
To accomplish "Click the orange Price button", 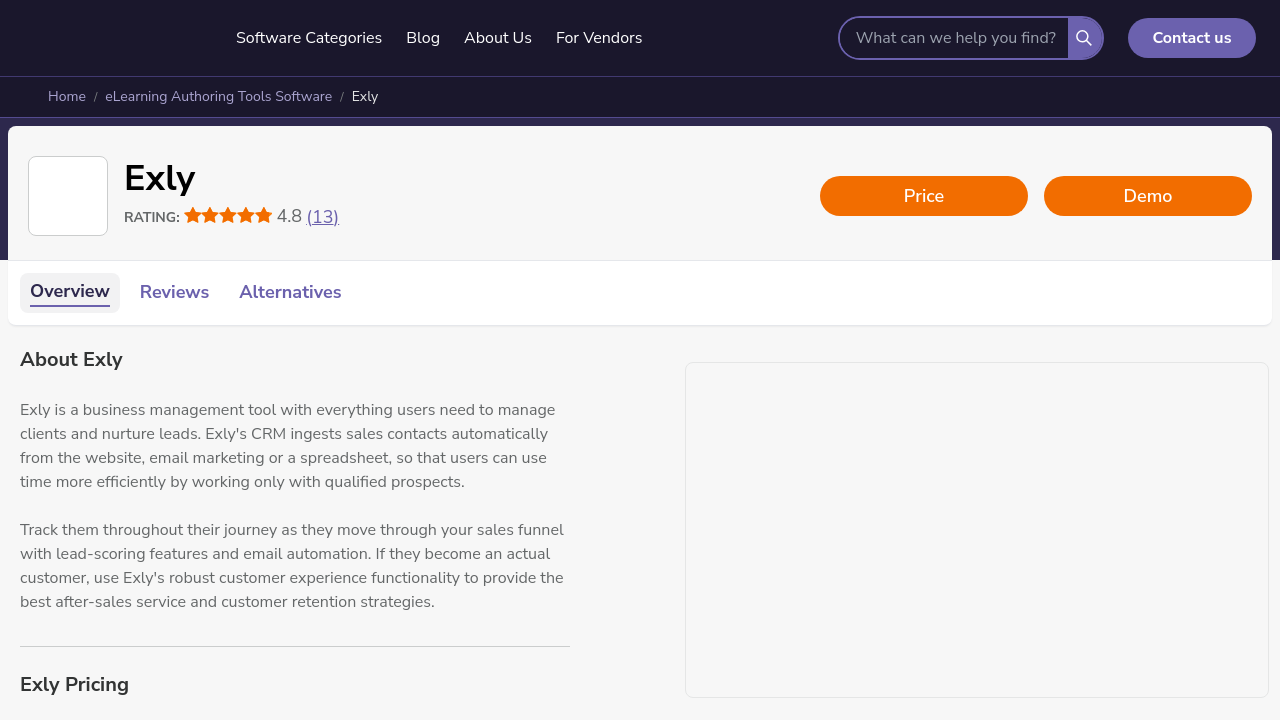I will click(x=924, y=196).
